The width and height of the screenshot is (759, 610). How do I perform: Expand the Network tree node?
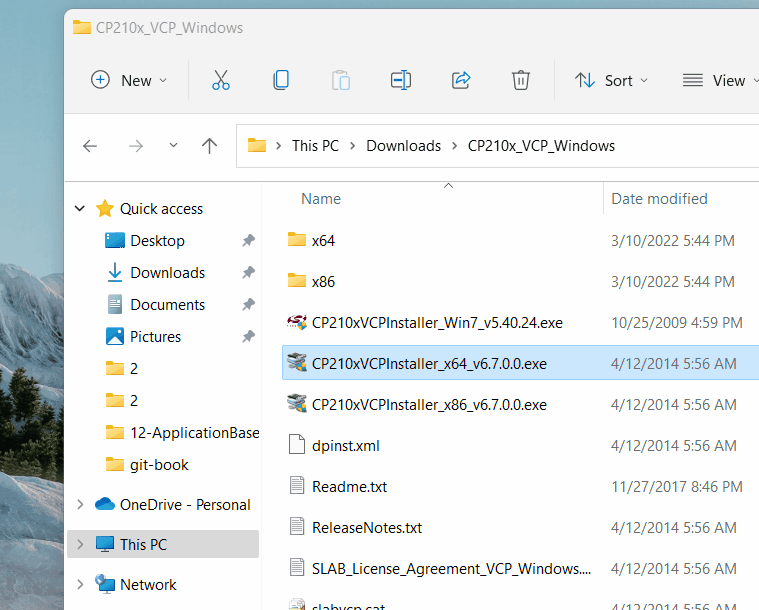(80, 585)
